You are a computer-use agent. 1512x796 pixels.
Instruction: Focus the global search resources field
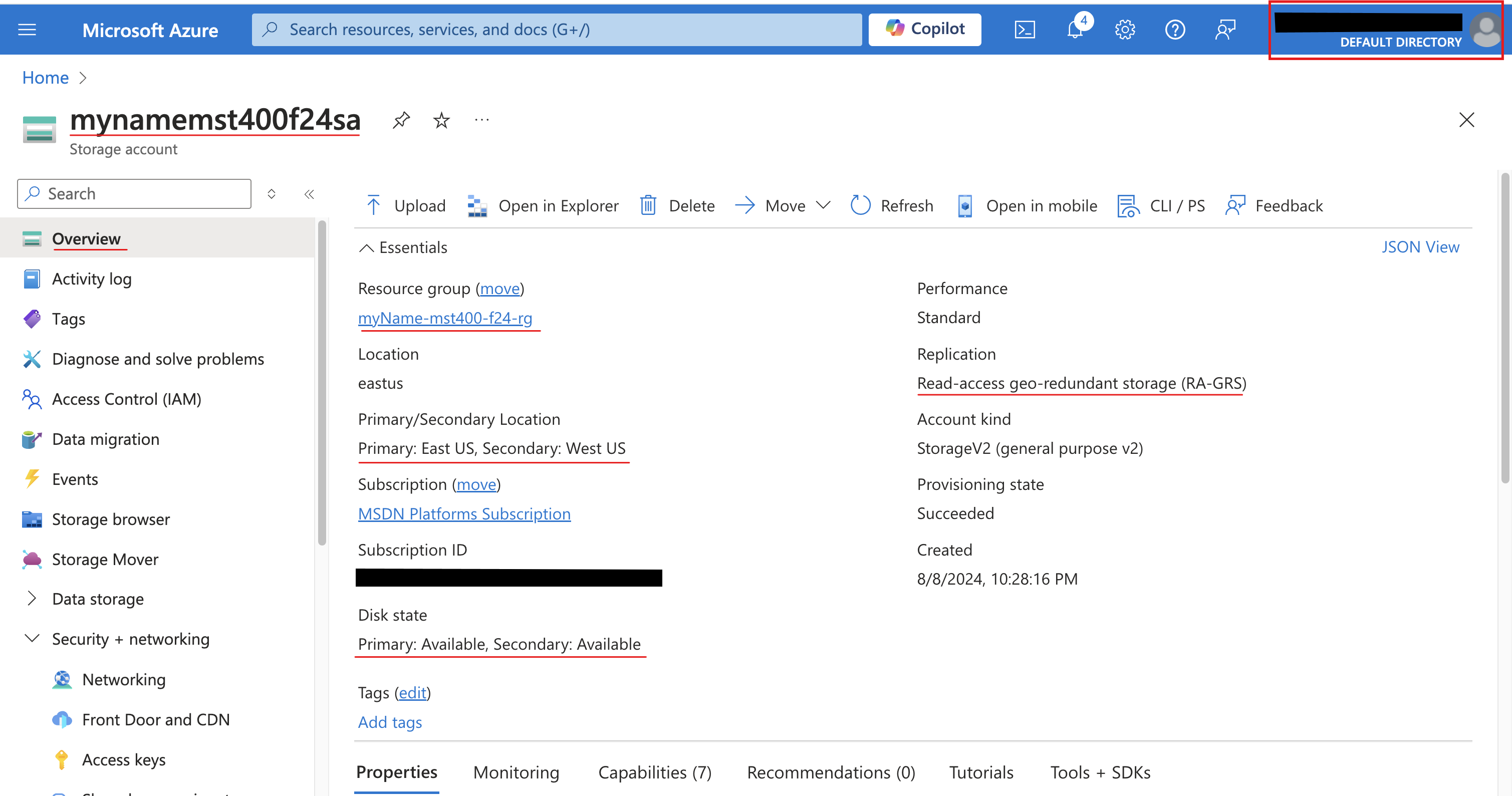click(x=557, y=30)
